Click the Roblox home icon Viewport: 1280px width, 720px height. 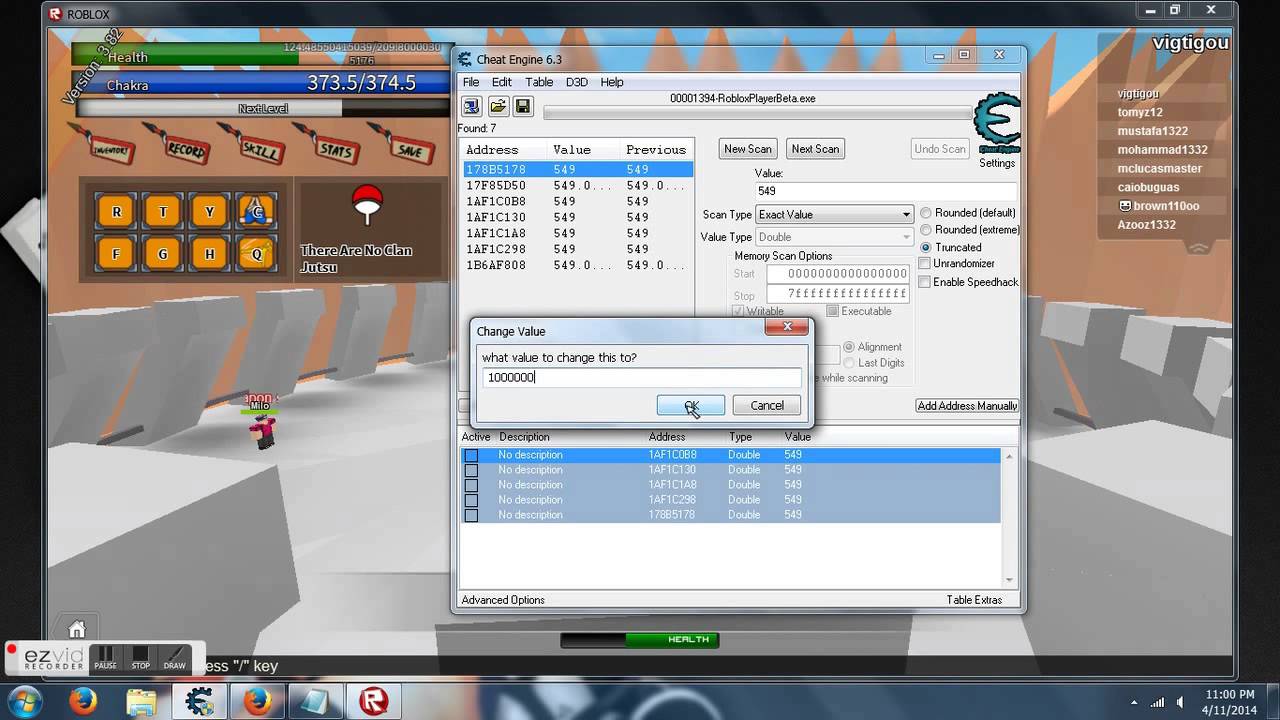tap(77, 629)
